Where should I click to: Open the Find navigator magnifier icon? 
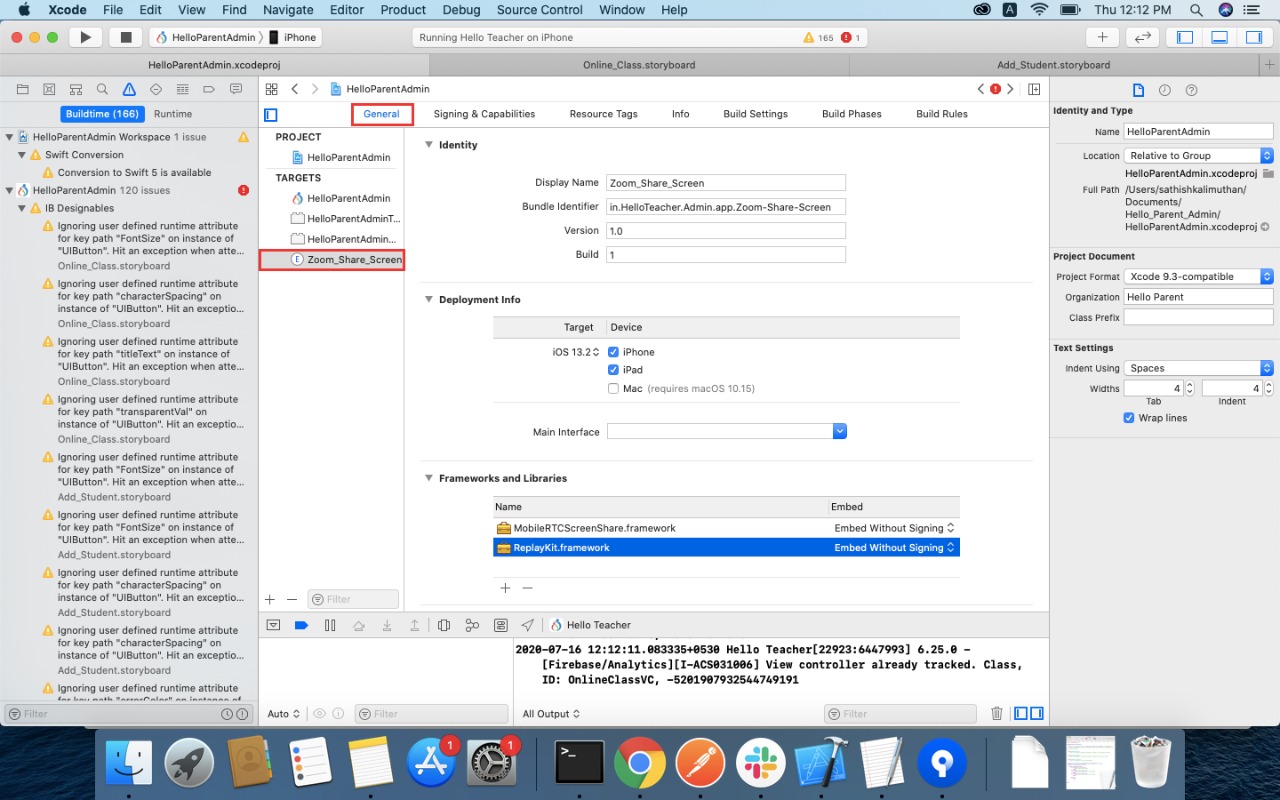102,89
